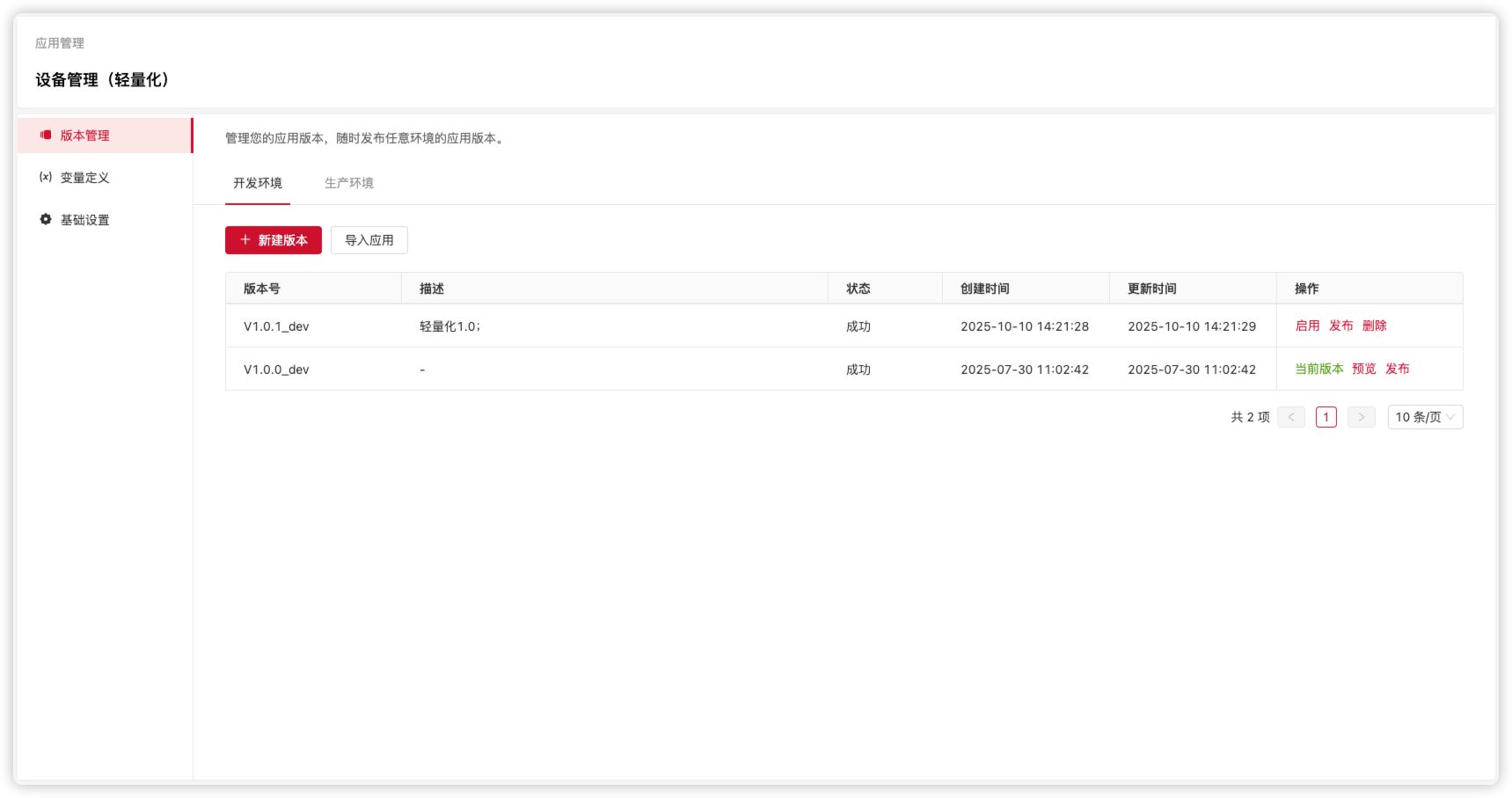This screenshot has height=798, width=1512.
Task: Switch to 开发环境 tab
Action: [x=258, y=183]
